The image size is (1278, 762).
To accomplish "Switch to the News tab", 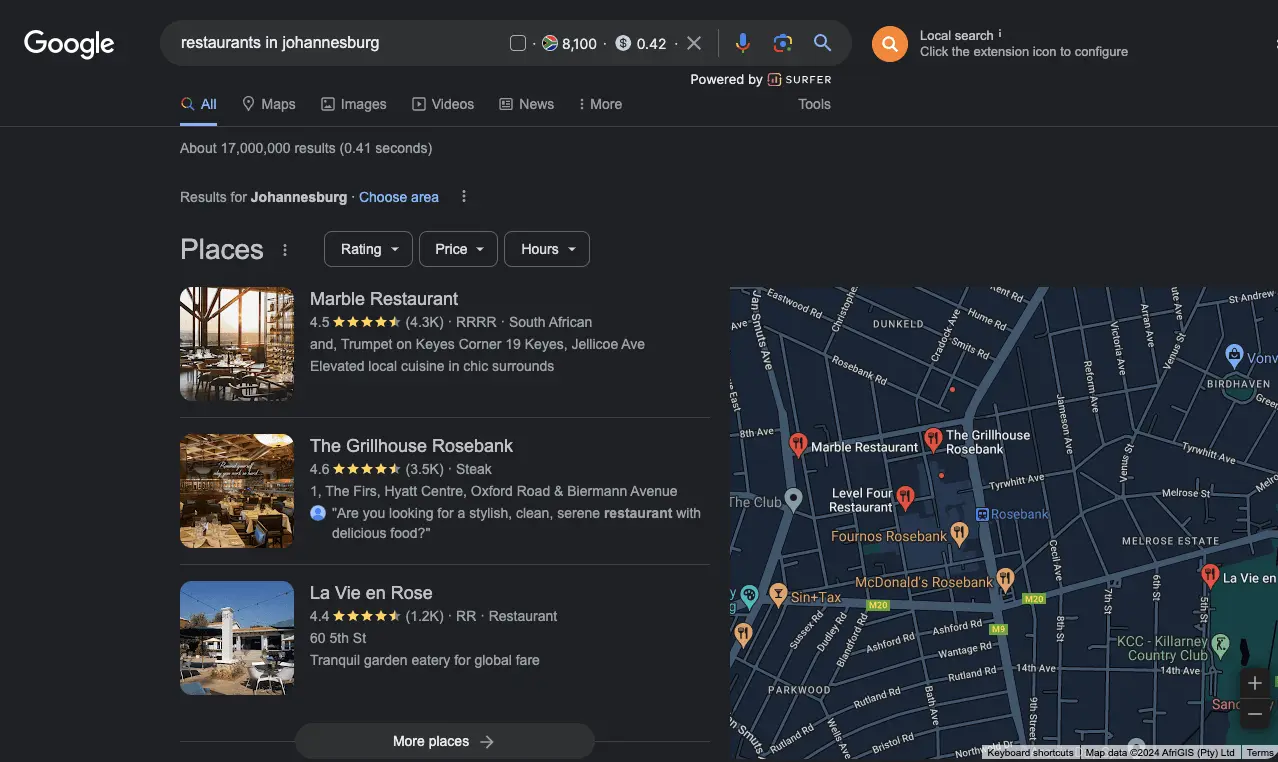I will pyautogui.click(x=527, y=104).
